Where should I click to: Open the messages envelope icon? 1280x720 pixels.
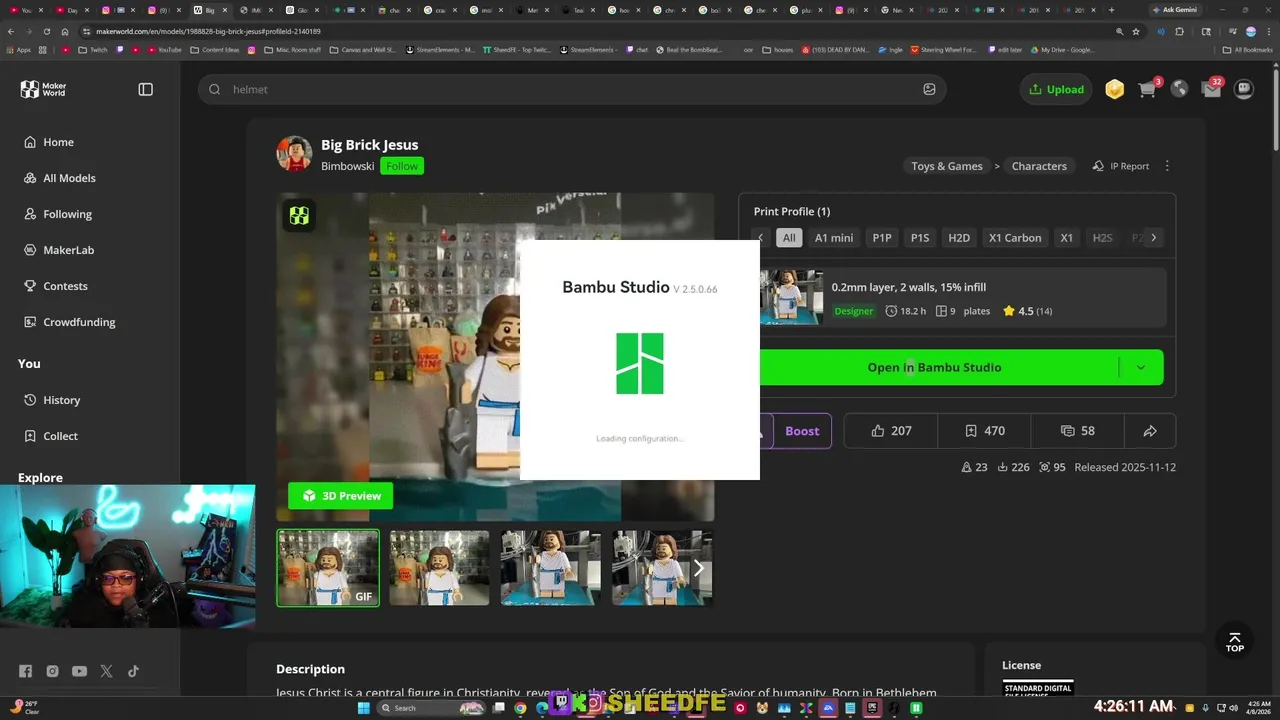pyautogui.click(x=1211, y=89)
